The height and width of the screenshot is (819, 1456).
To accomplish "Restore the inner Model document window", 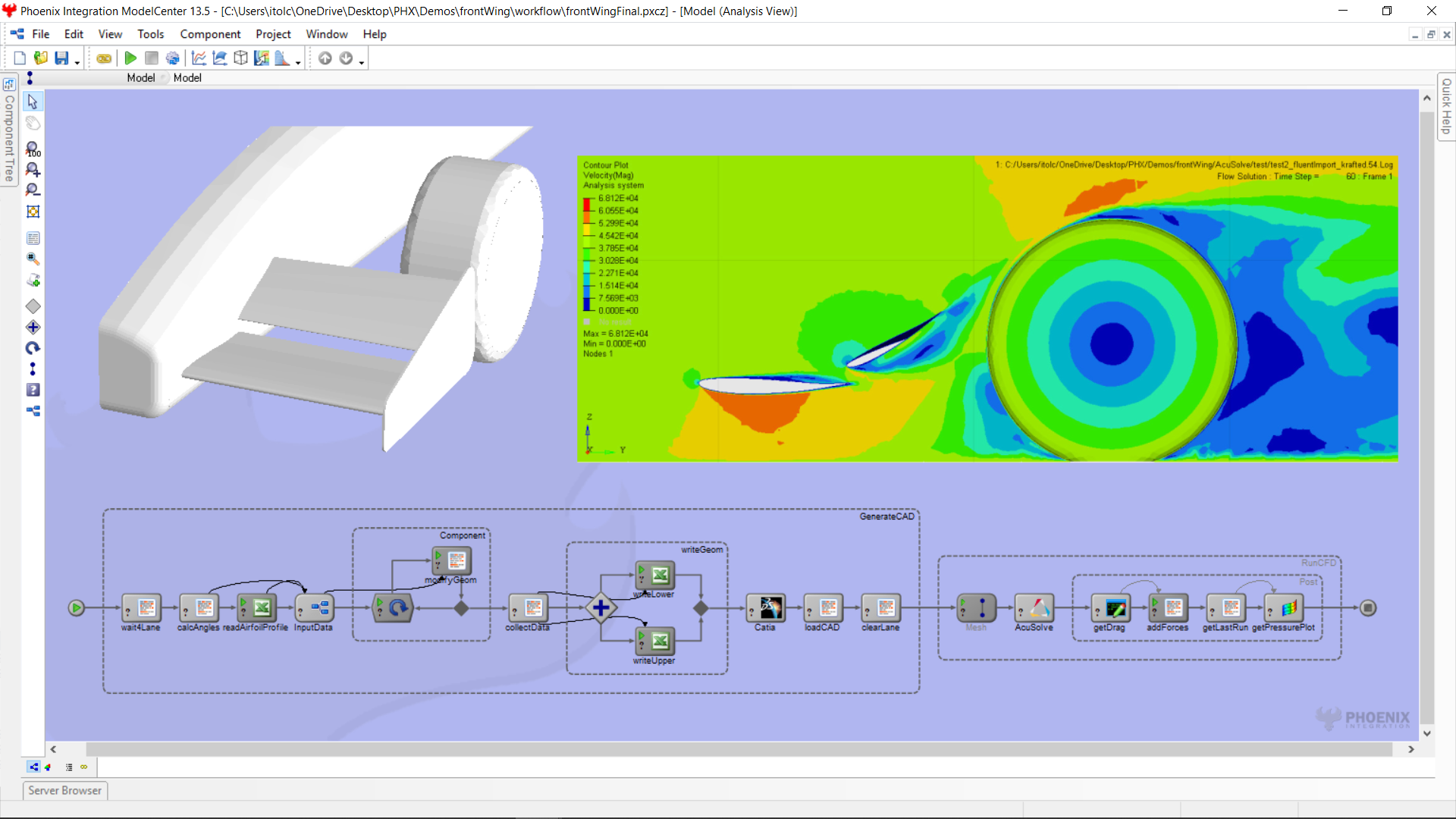I will tap(1431, 35).
